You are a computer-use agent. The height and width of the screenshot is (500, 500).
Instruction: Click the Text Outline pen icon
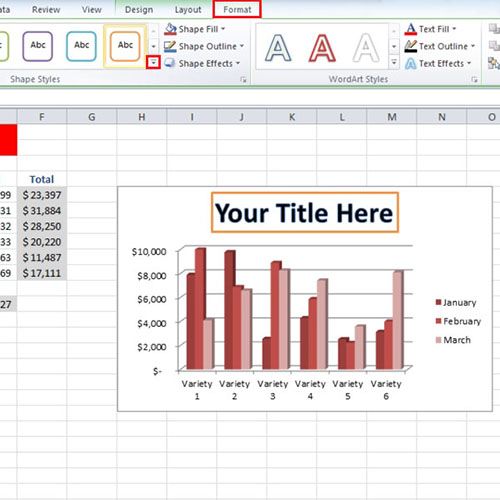pos(410,46)
